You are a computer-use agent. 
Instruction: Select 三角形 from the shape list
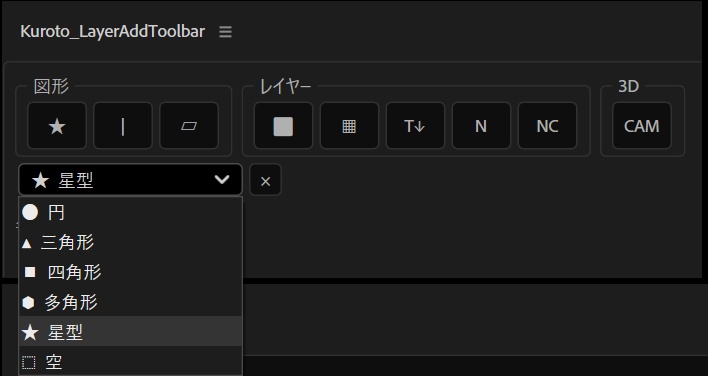(130, 242)
